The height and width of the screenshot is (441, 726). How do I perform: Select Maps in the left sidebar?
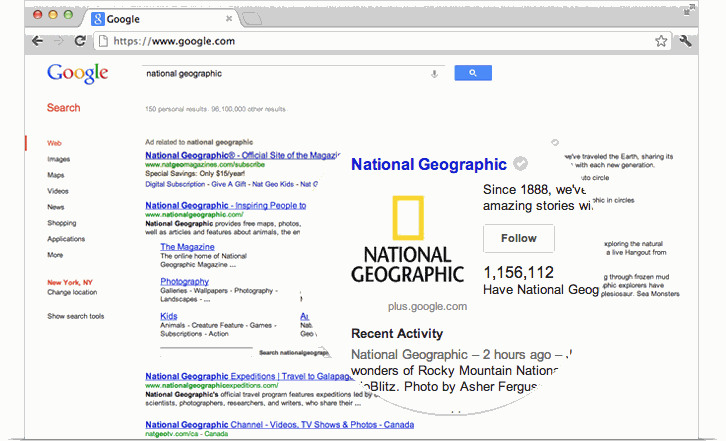[x=56, y=175]
